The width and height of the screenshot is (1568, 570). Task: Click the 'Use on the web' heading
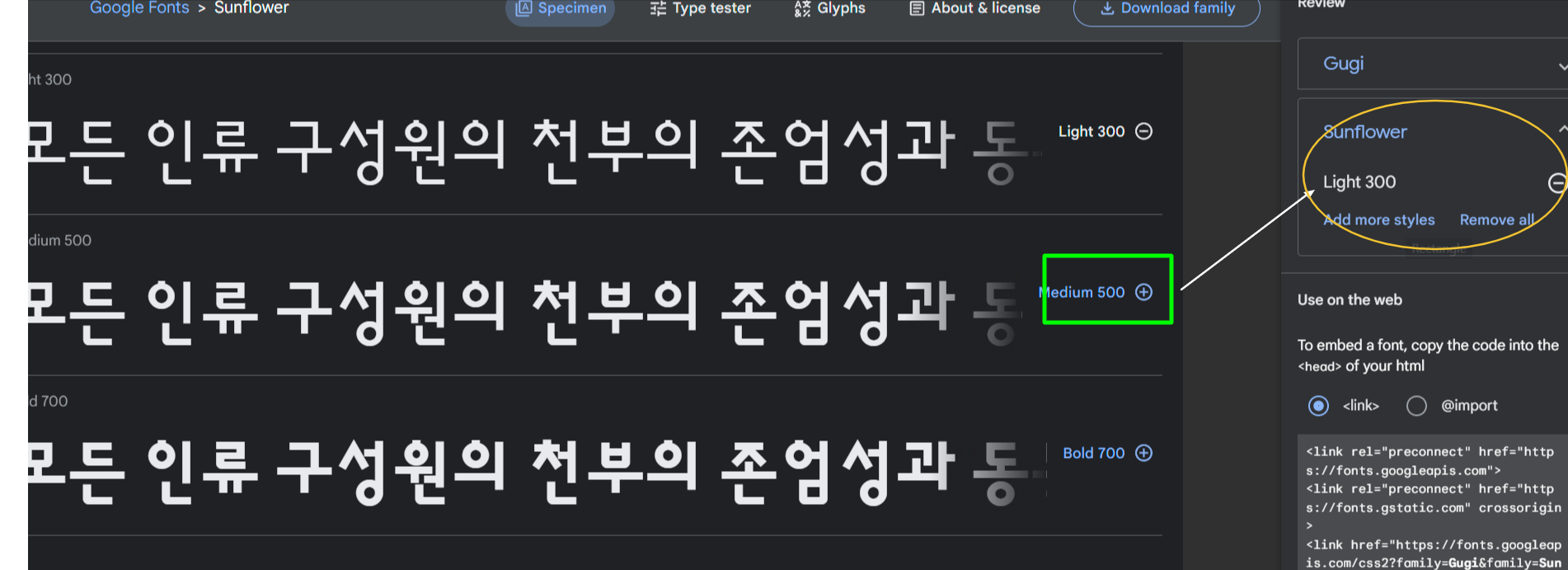[1350, 300]
